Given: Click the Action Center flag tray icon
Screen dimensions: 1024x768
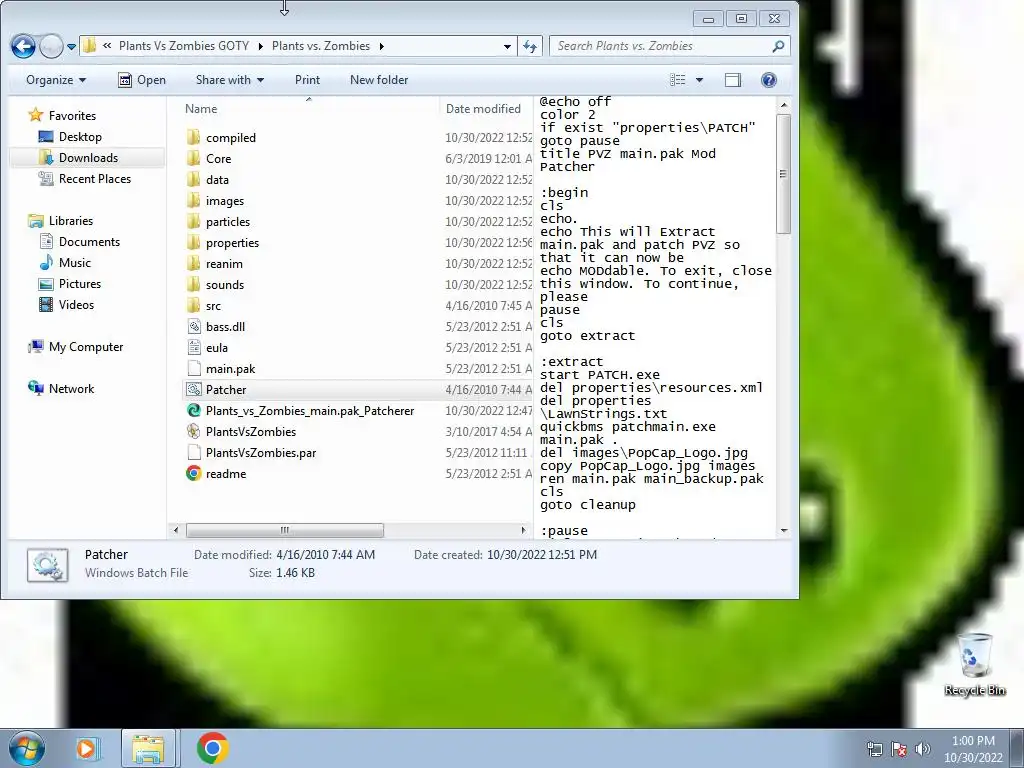Looking at the screenshot, I should pos(899,749).
